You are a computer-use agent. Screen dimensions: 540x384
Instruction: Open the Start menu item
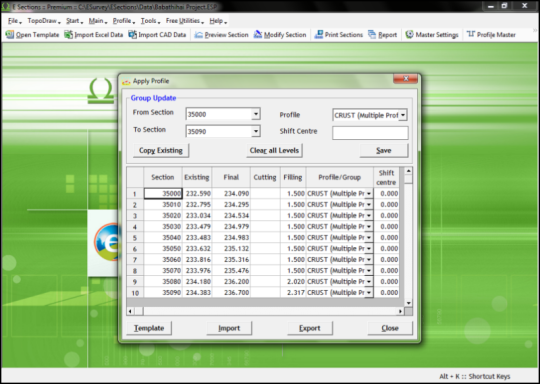click(x=74, y=21)
